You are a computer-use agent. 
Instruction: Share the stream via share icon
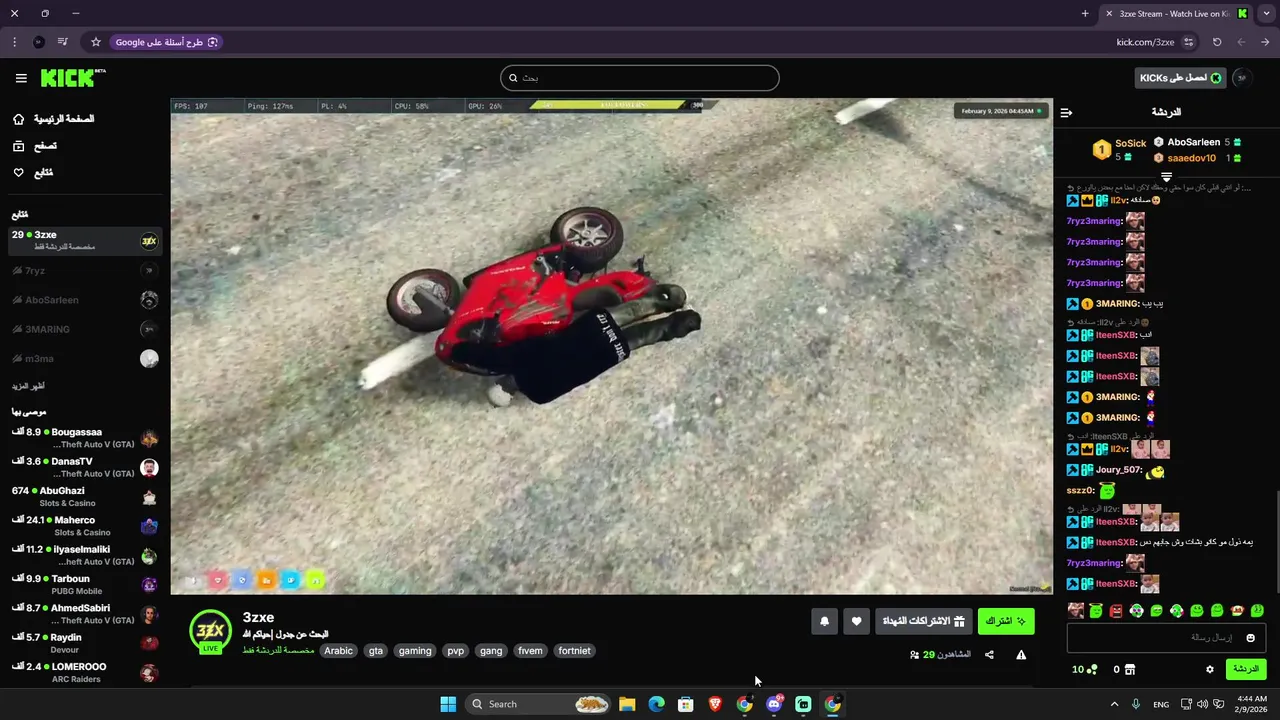coord(989,655)
